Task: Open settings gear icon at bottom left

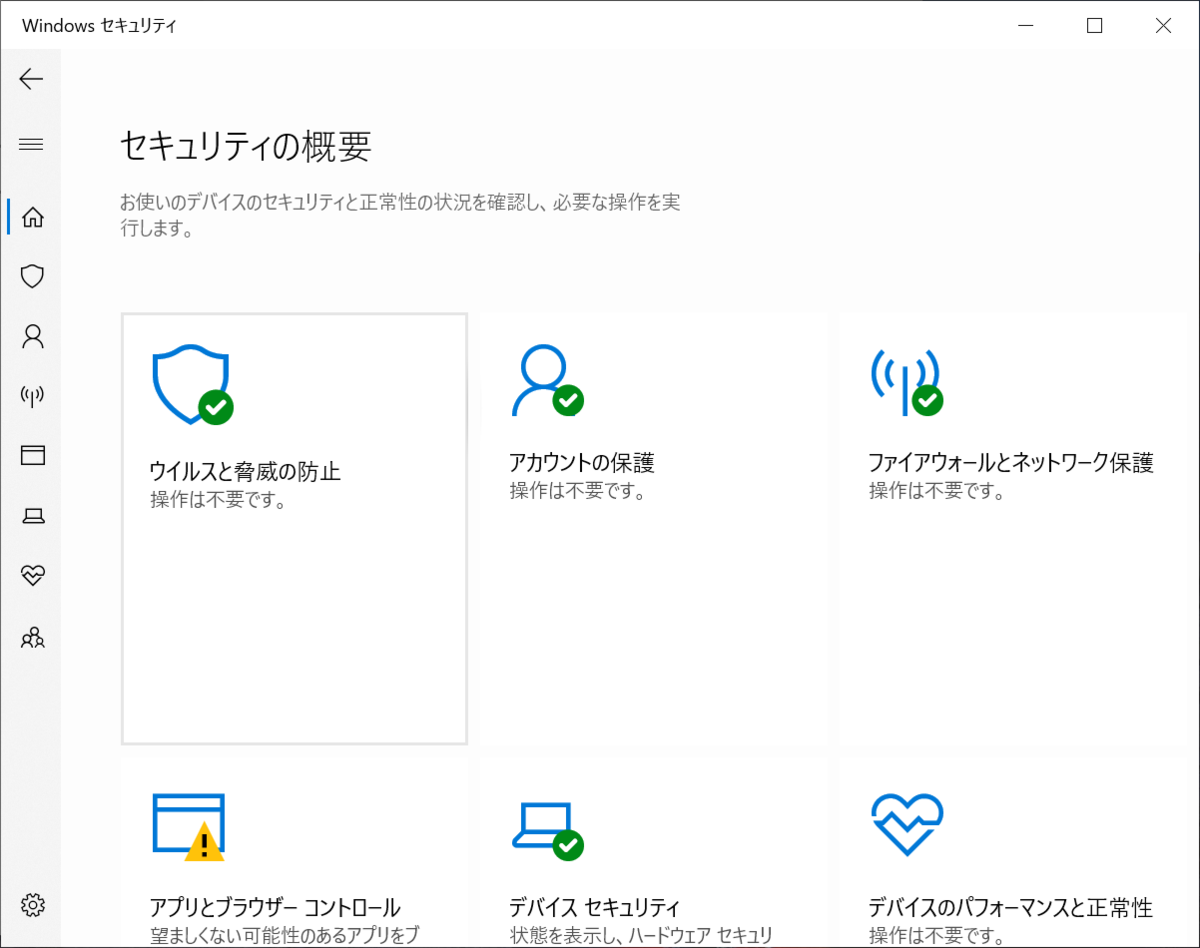Action: (x=33, y=905)
